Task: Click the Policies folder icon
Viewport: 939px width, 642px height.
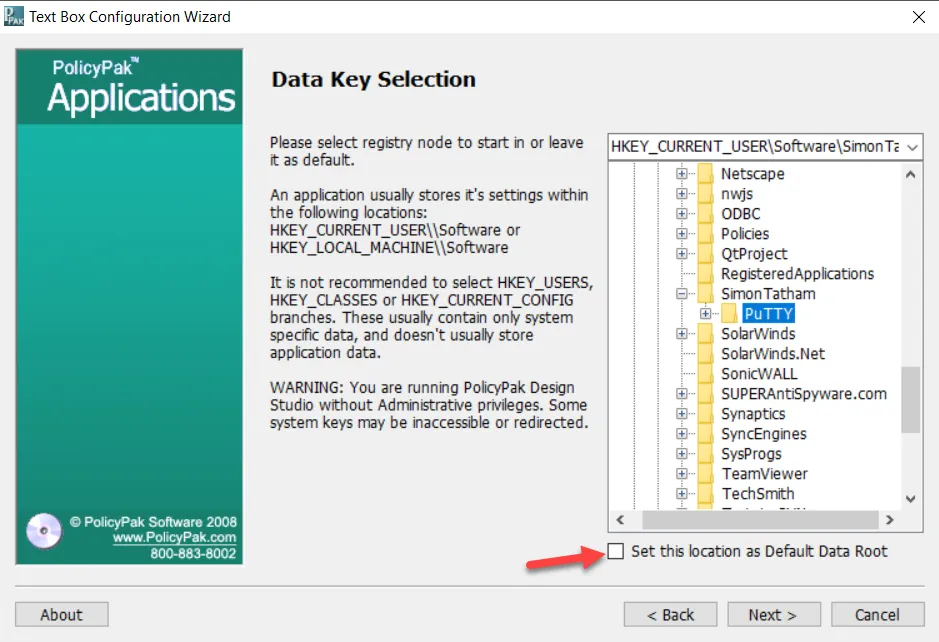Action: (x=706, y=234)
